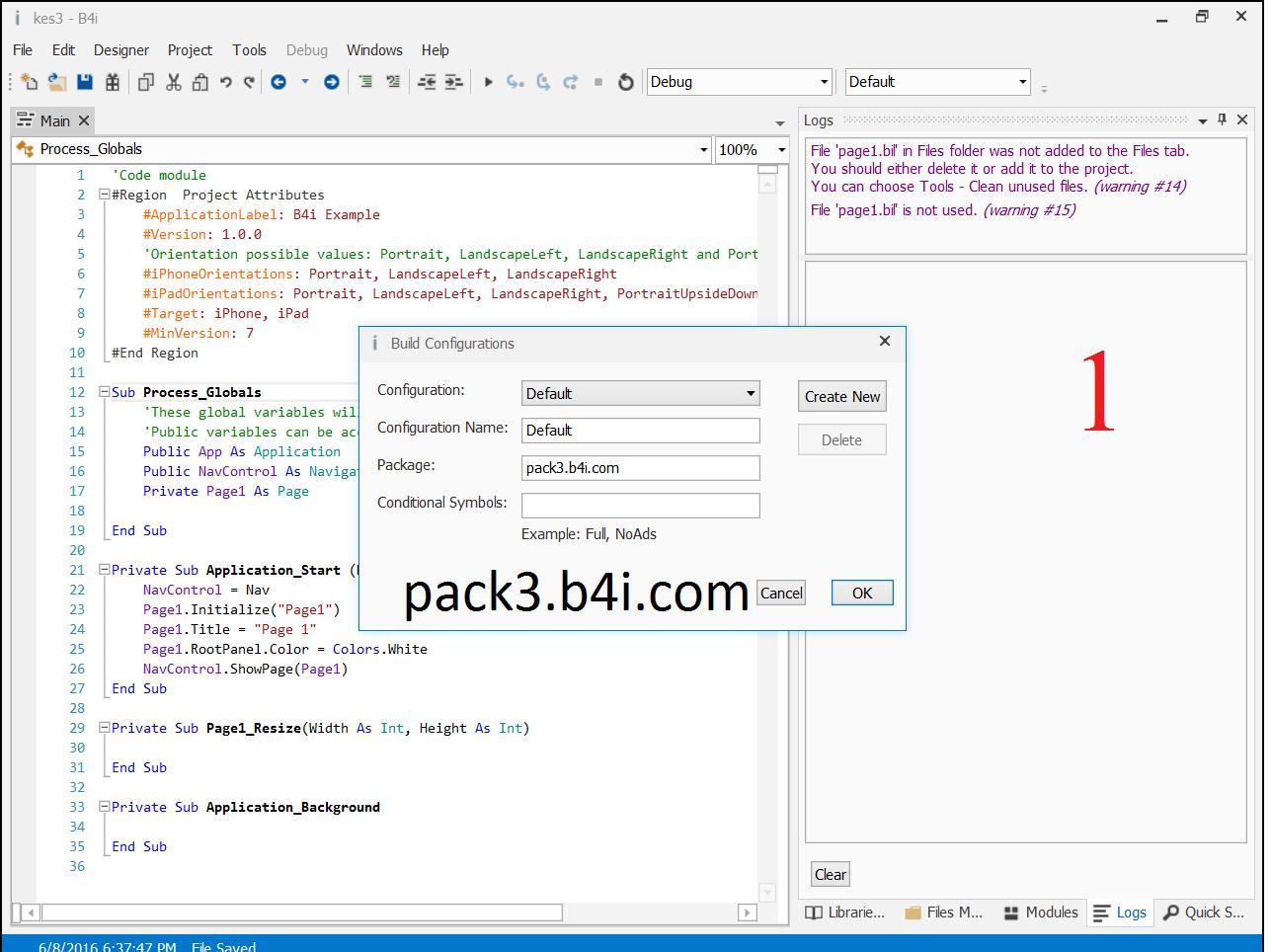The width and height of the screenshot is (1272, 952).
Task: Increase indent of selected lines
Action: point(453,82)
